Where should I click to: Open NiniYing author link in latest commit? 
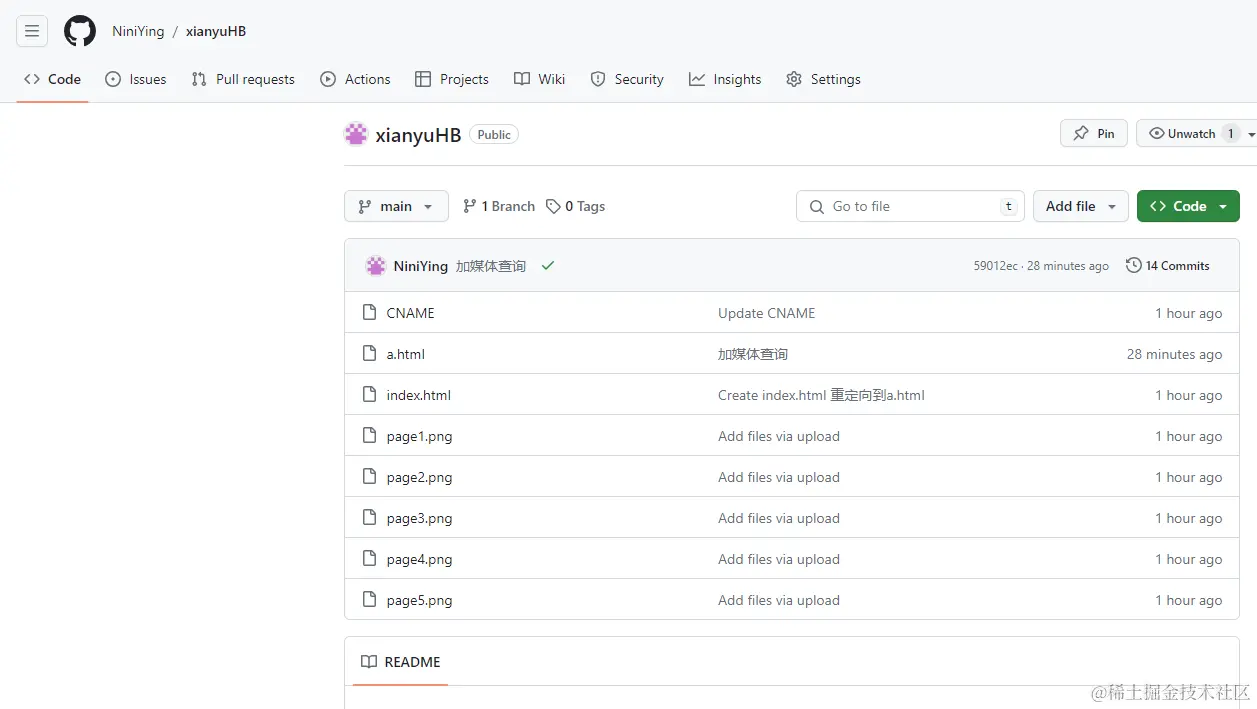pyautogui.click(x=421, y=266)
